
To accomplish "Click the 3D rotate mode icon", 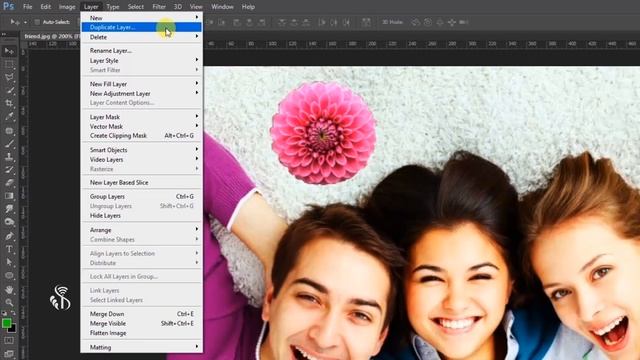I will coord(416,22).
